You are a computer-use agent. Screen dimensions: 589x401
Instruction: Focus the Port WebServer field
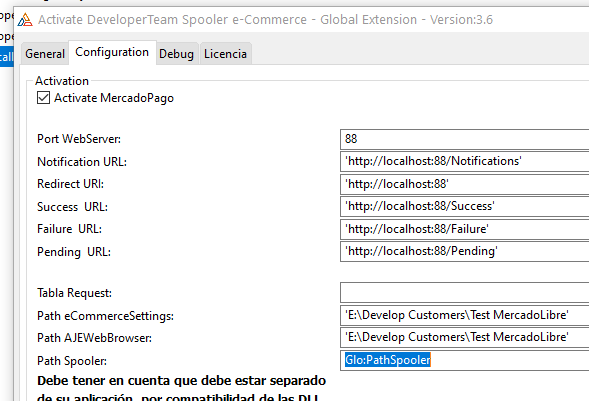coord(465,139)
